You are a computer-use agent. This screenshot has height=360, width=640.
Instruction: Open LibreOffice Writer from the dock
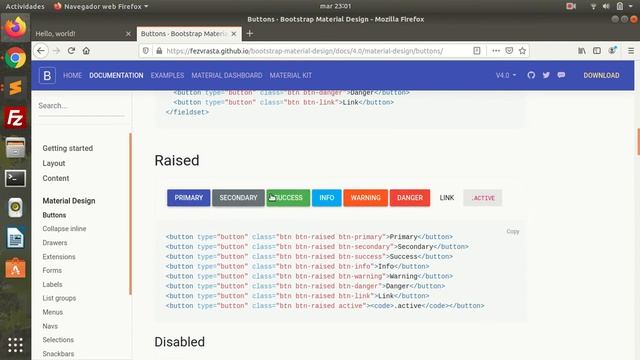16,238
